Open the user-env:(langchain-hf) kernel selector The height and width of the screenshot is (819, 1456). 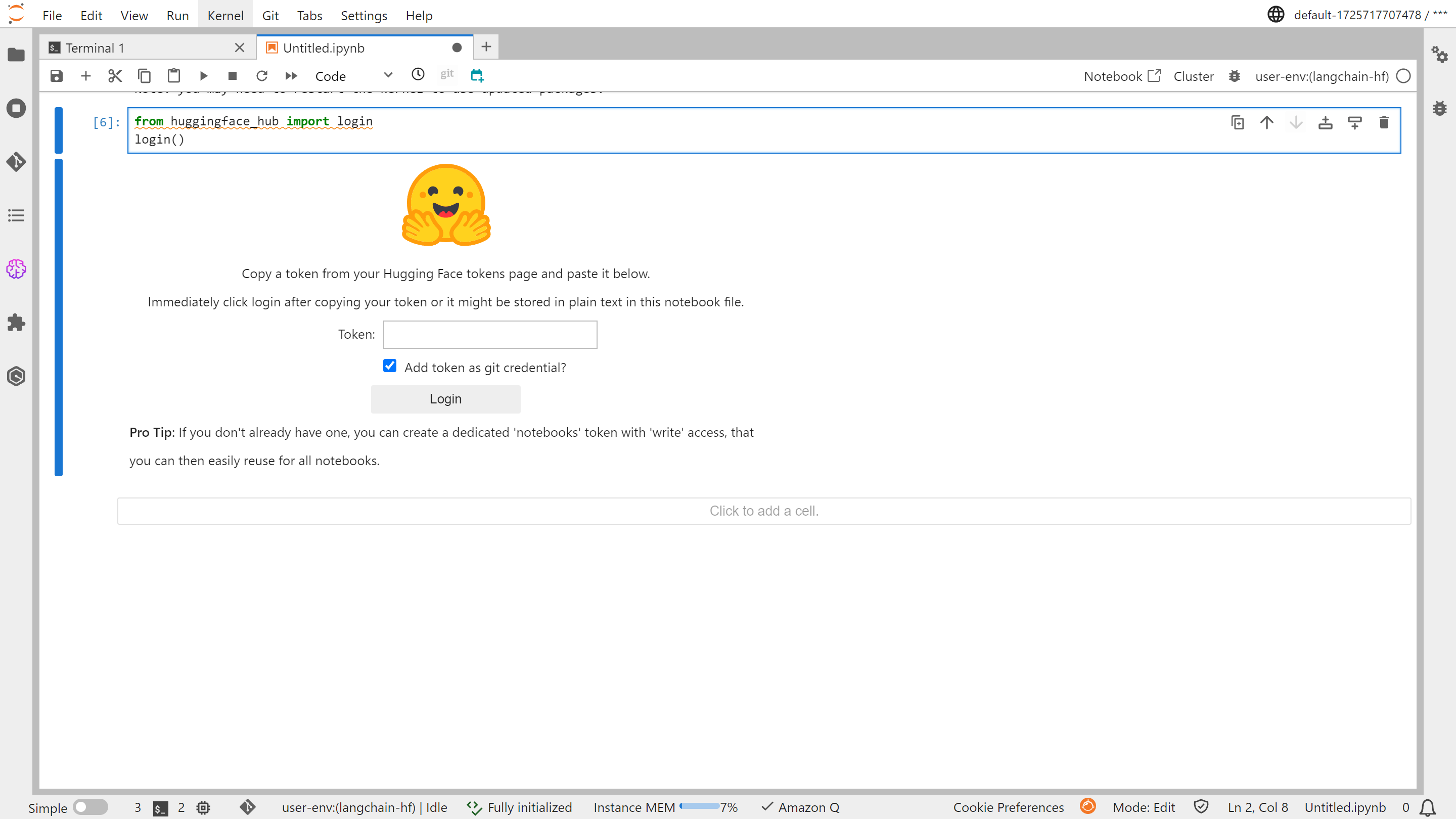(1322, 76)
